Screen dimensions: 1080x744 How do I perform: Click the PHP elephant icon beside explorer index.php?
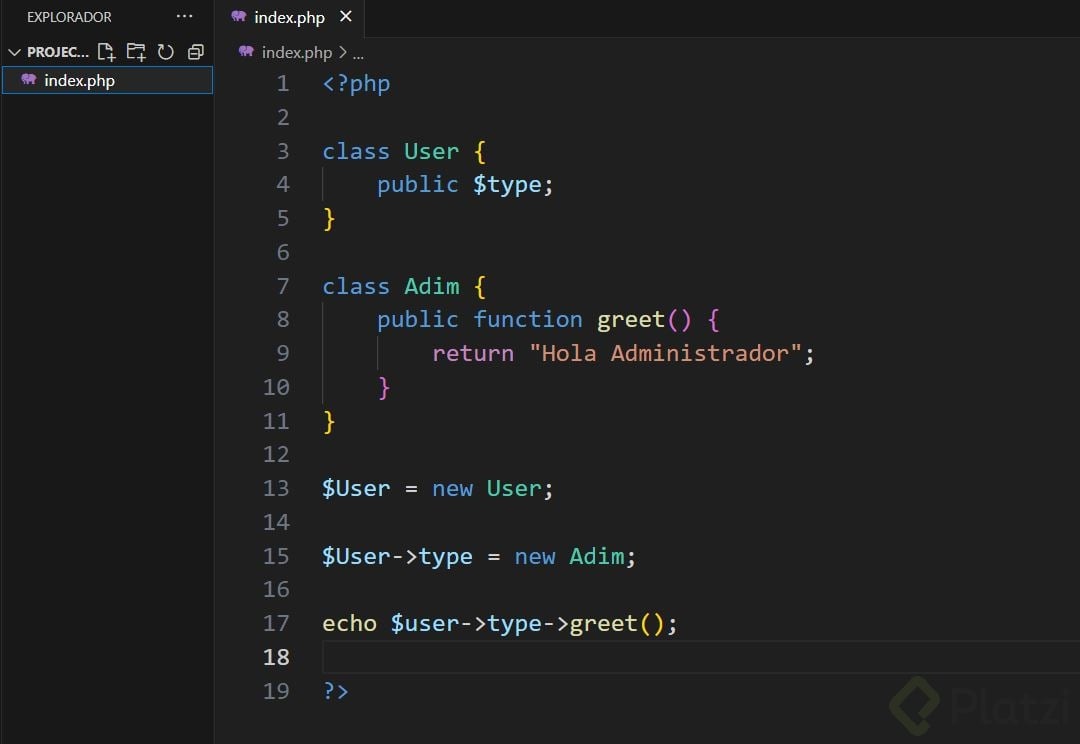(28, 79)
